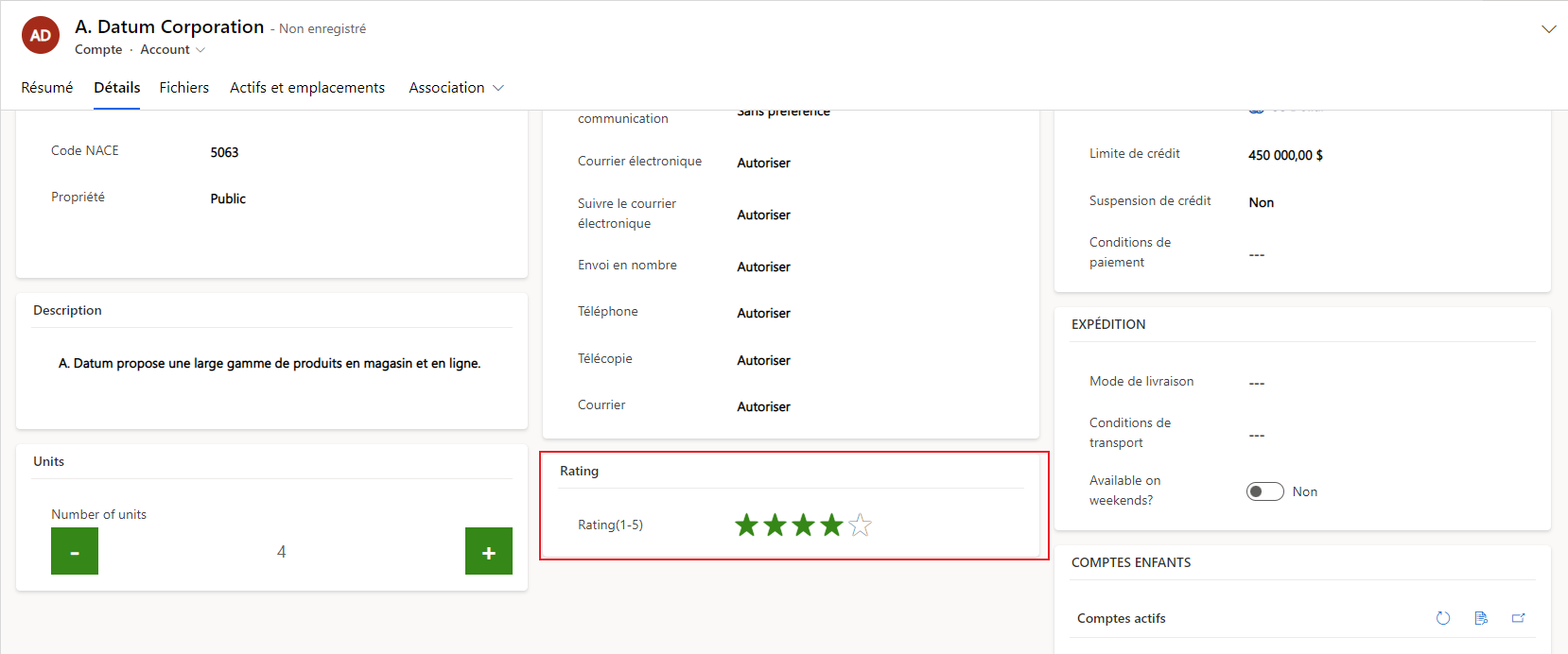The height and width of the screenshot is (654, 1568).
Task: Set rating to two stars
Action: [x=775, y=525]
